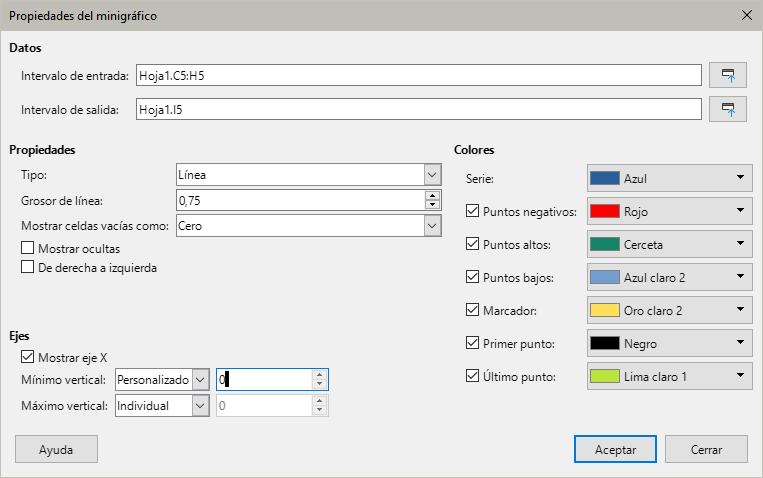Disable the Puntos negativos checkbox
Screen dimensions: 763x478
(473, 211)
